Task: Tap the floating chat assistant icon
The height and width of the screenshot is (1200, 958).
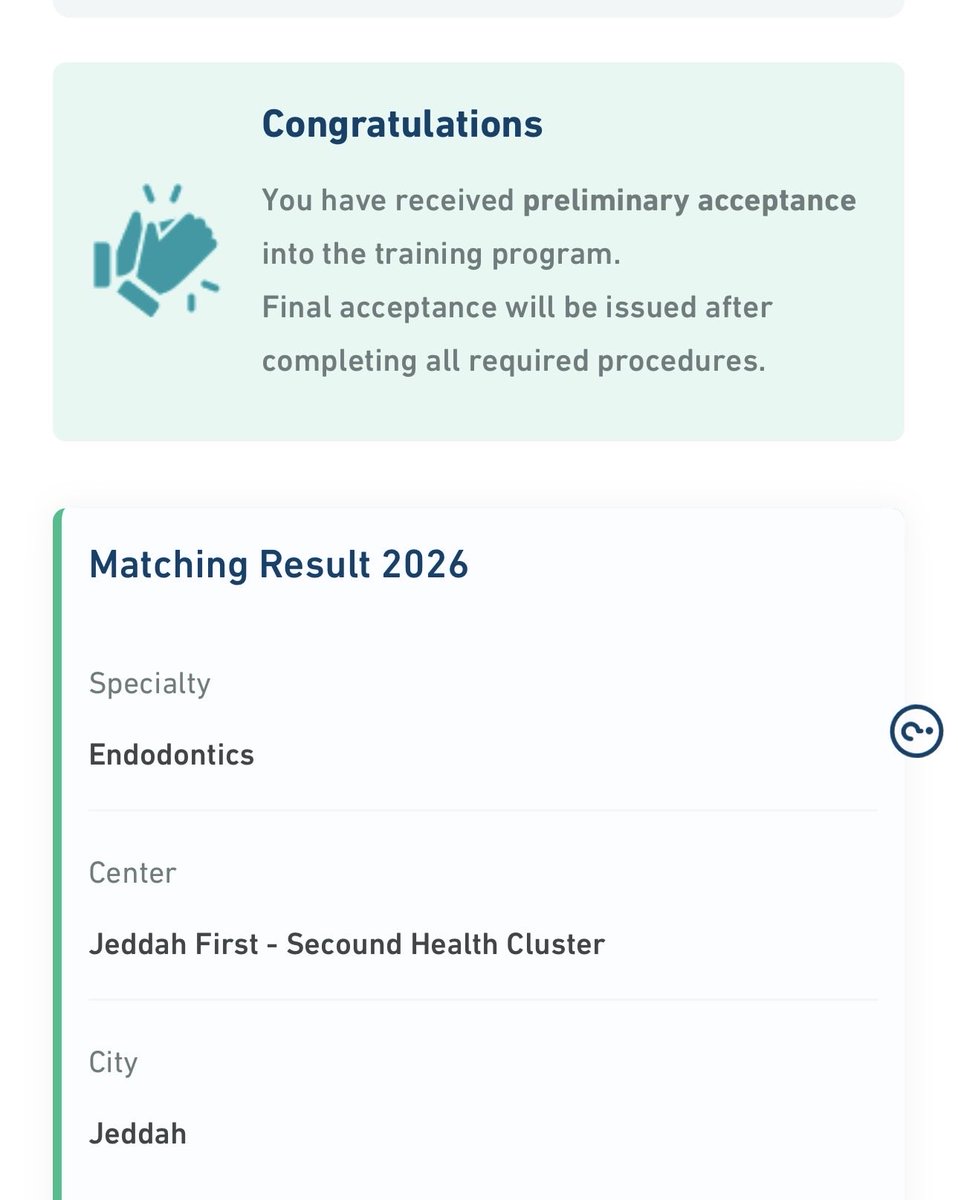Action: pyautogui.click(x=916, y=731)
